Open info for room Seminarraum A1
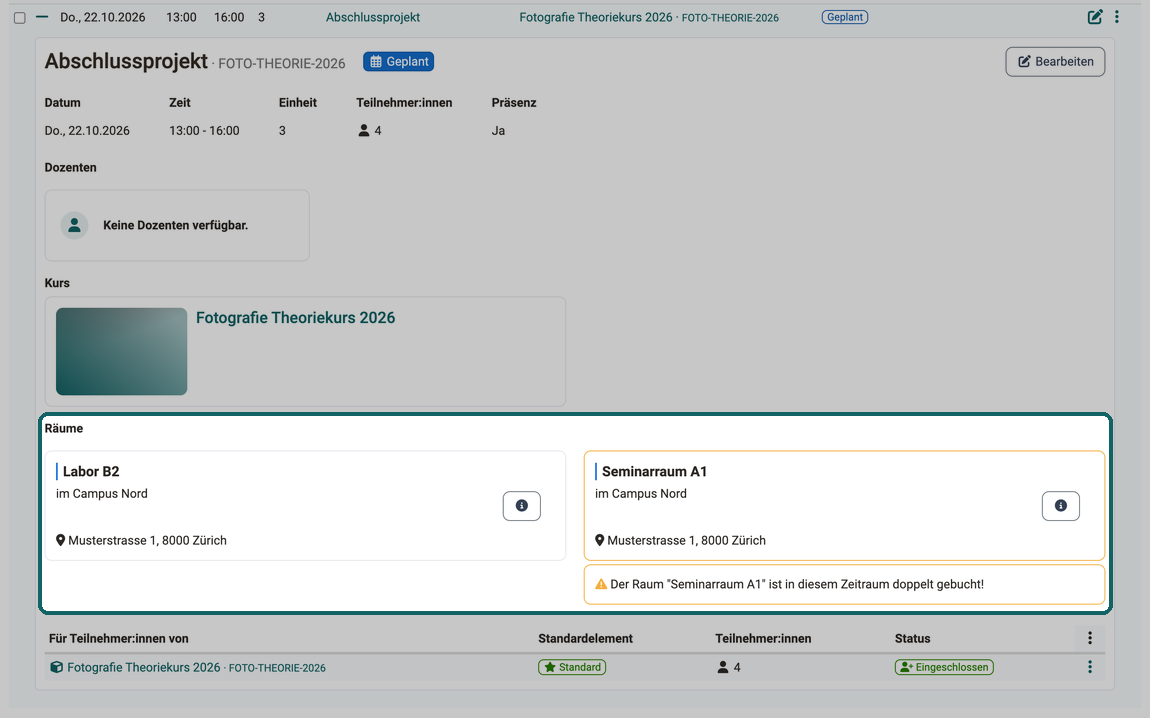 (x=1061, y=506)
